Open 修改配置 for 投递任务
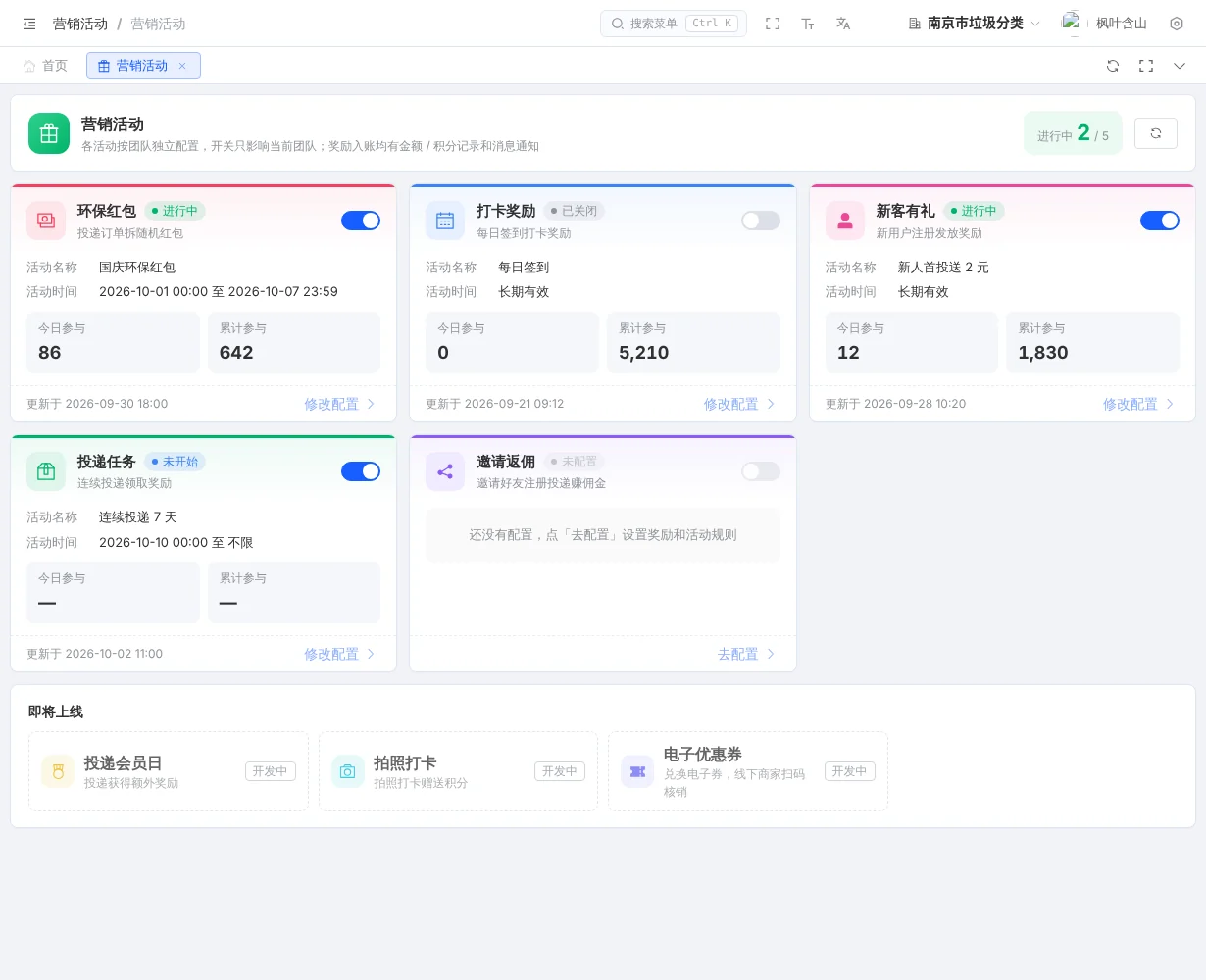The height and width of the screenshot is (980, 1206). point(339,654)
